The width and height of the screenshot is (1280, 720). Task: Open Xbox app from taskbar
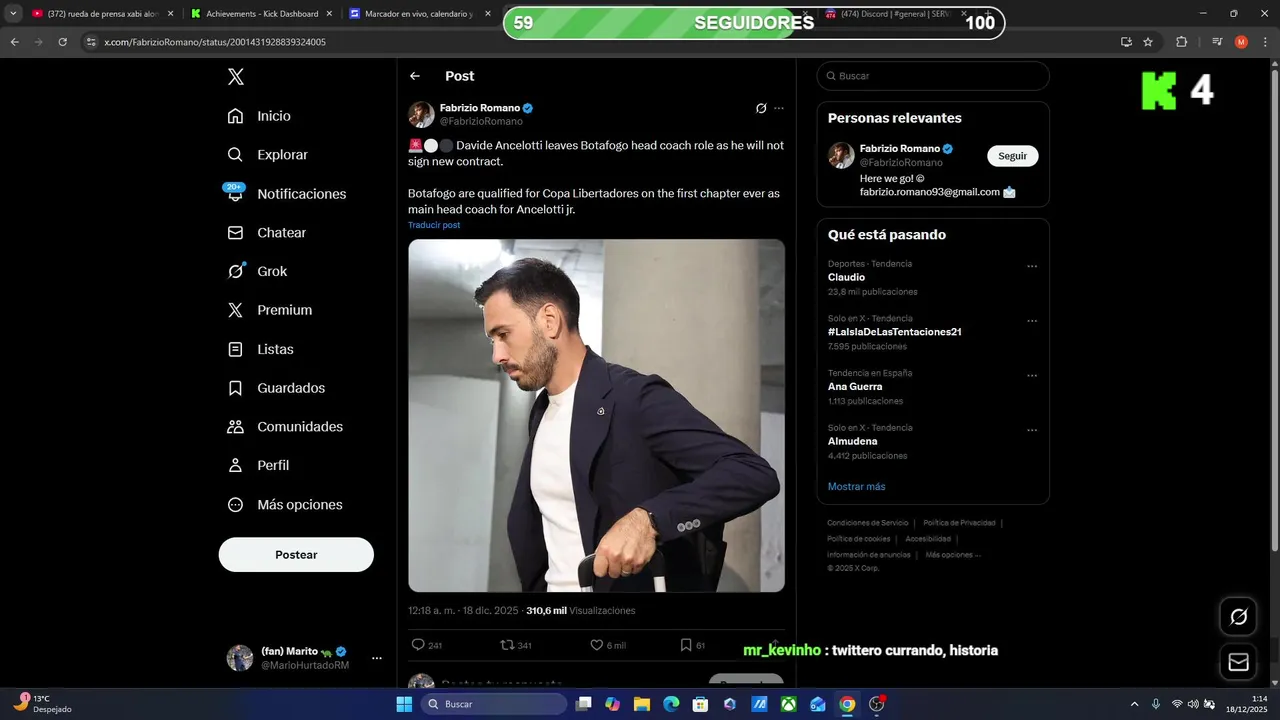(789, 704)
